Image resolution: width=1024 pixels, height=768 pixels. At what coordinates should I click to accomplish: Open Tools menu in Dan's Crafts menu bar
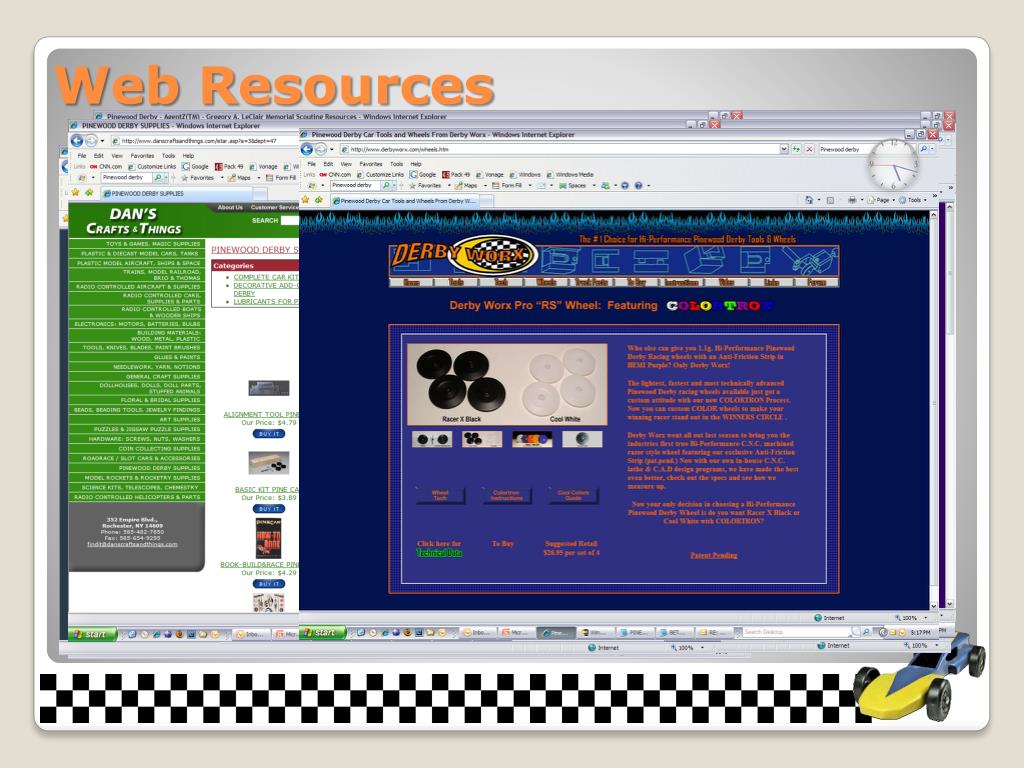click(168, 155)
